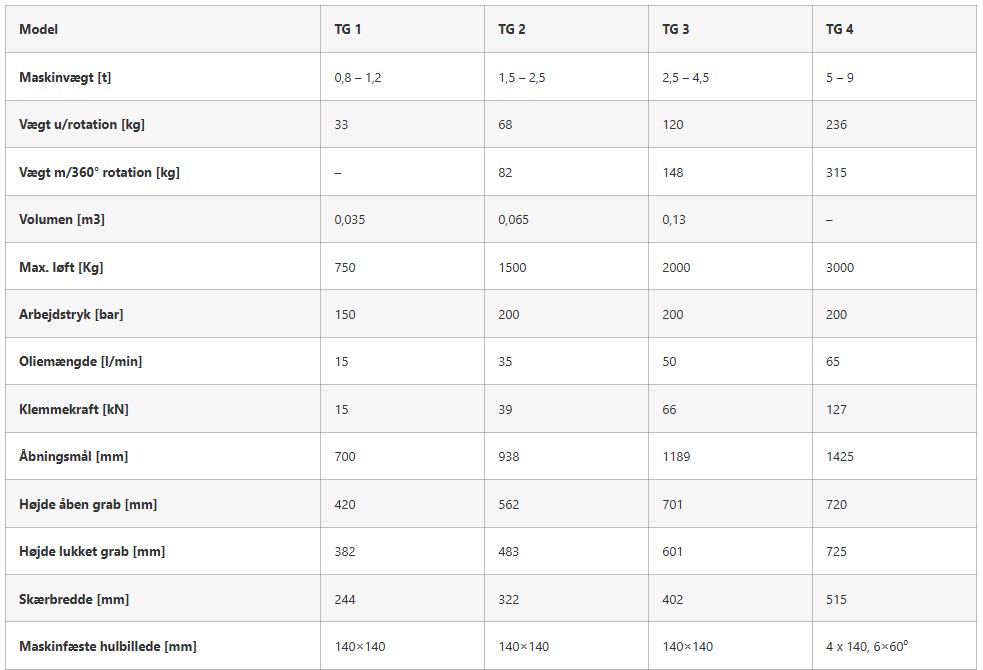Click the Oliemængde value 65 cell
The height and width of the screenshot is (670, 983).
tap(833, 361)
